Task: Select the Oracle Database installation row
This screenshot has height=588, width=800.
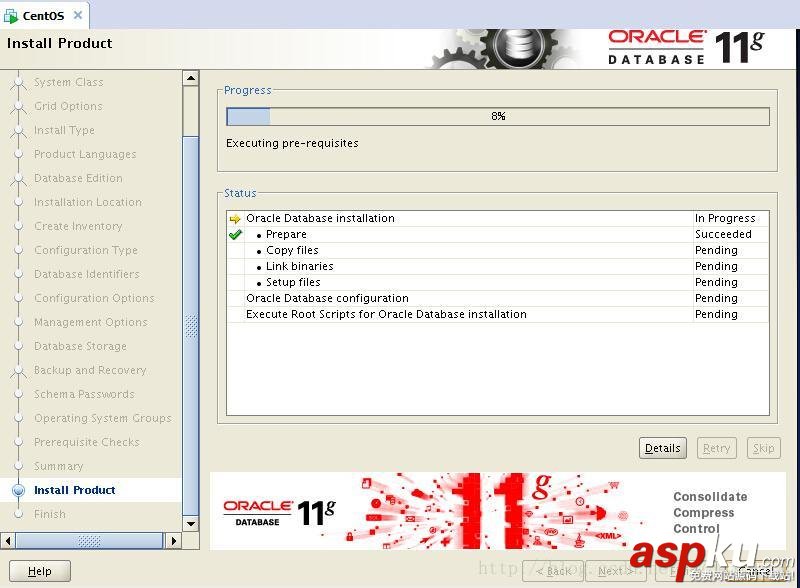Action: tap(497, 218)
